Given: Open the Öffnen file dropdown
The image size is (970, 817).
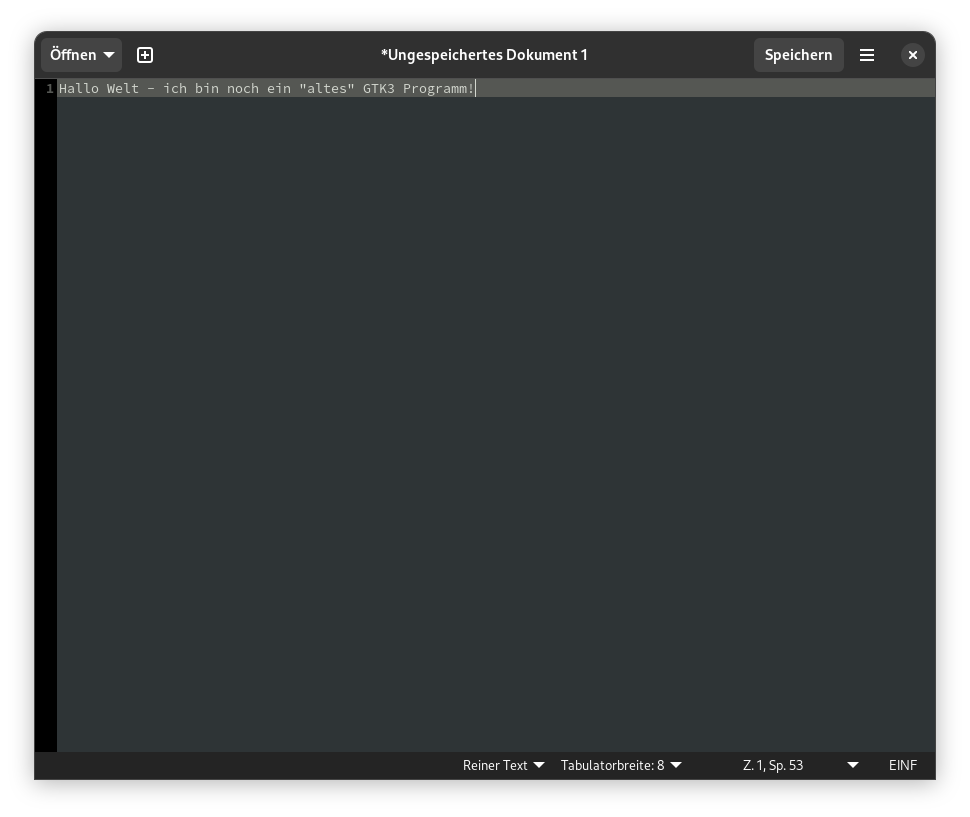Looking at the screenshot, I should [82, 55].
